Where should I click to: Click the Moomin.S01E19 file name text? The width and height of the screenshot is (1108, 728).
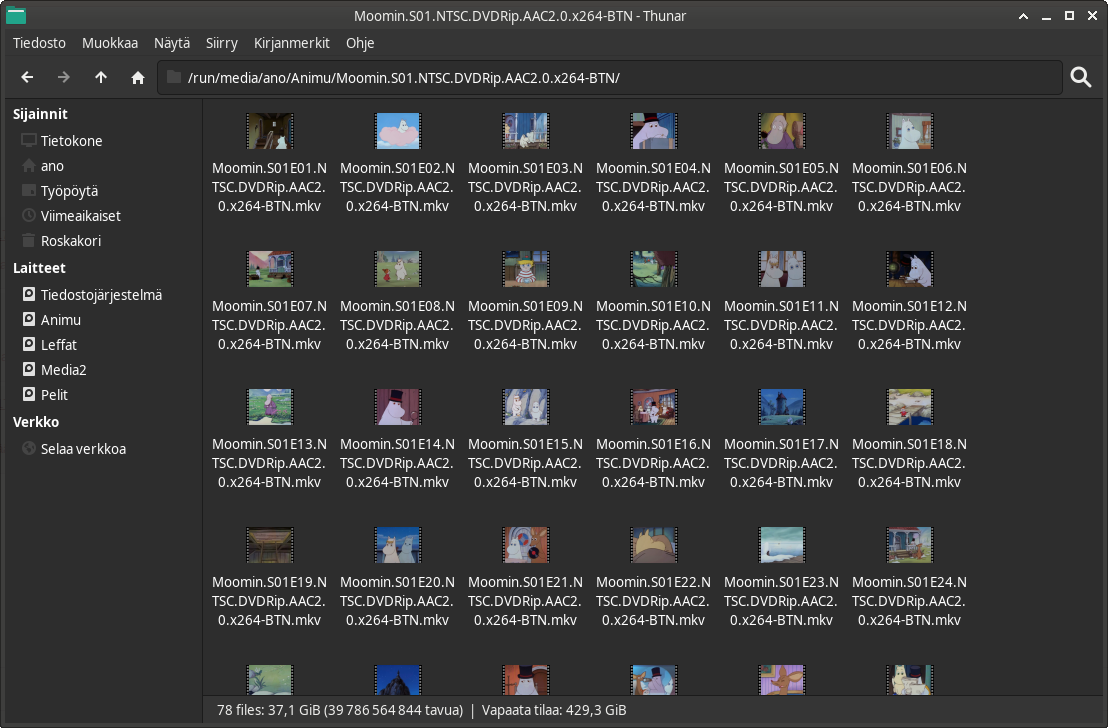(270, 601)
